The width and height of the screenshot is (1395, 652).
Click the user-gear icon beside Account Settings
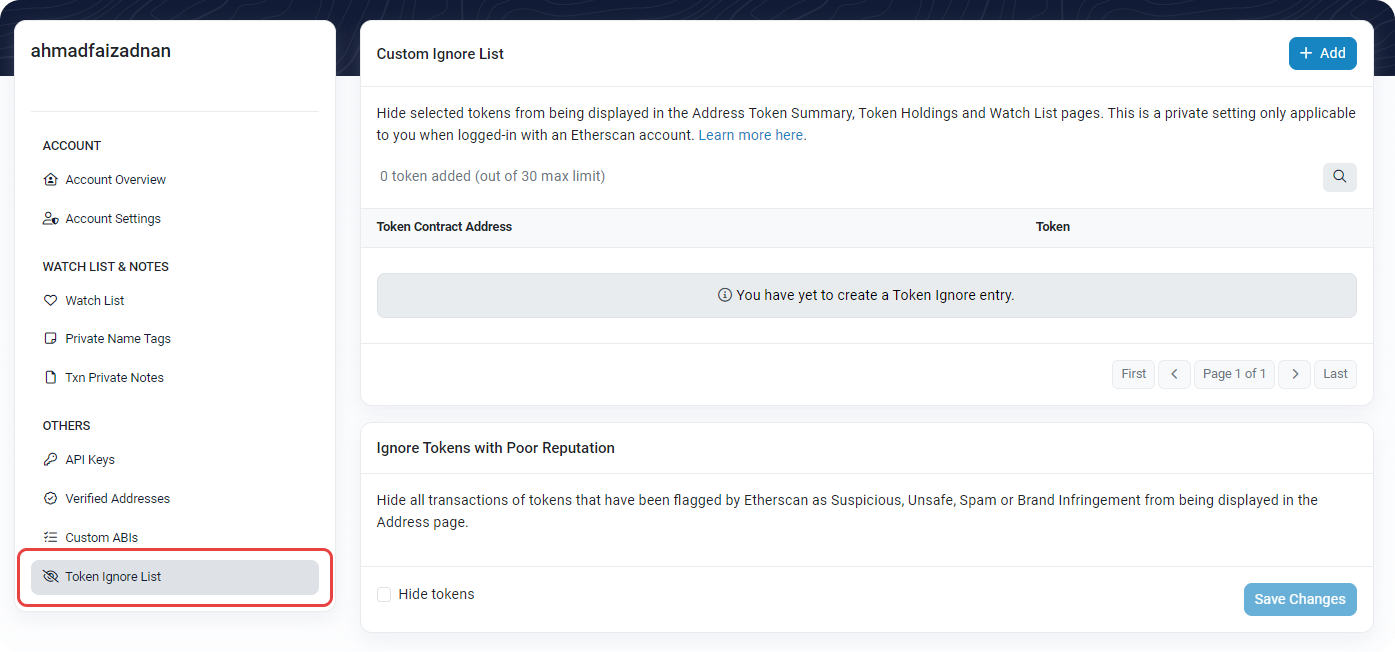point(51,219)
